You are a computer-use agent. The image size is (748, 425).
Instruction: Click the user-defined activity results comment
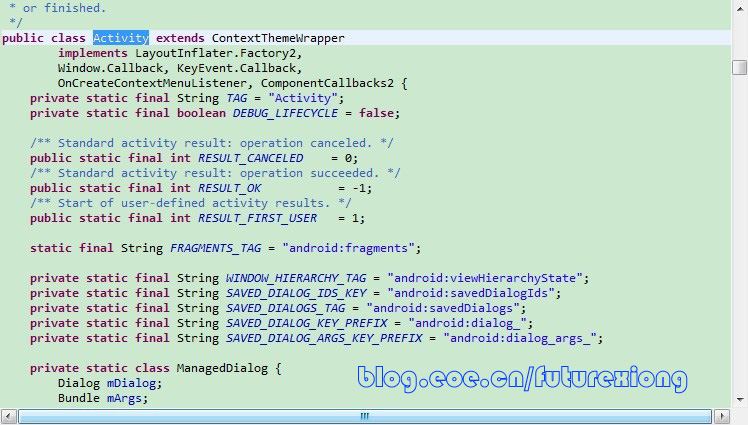coord(191,203)
